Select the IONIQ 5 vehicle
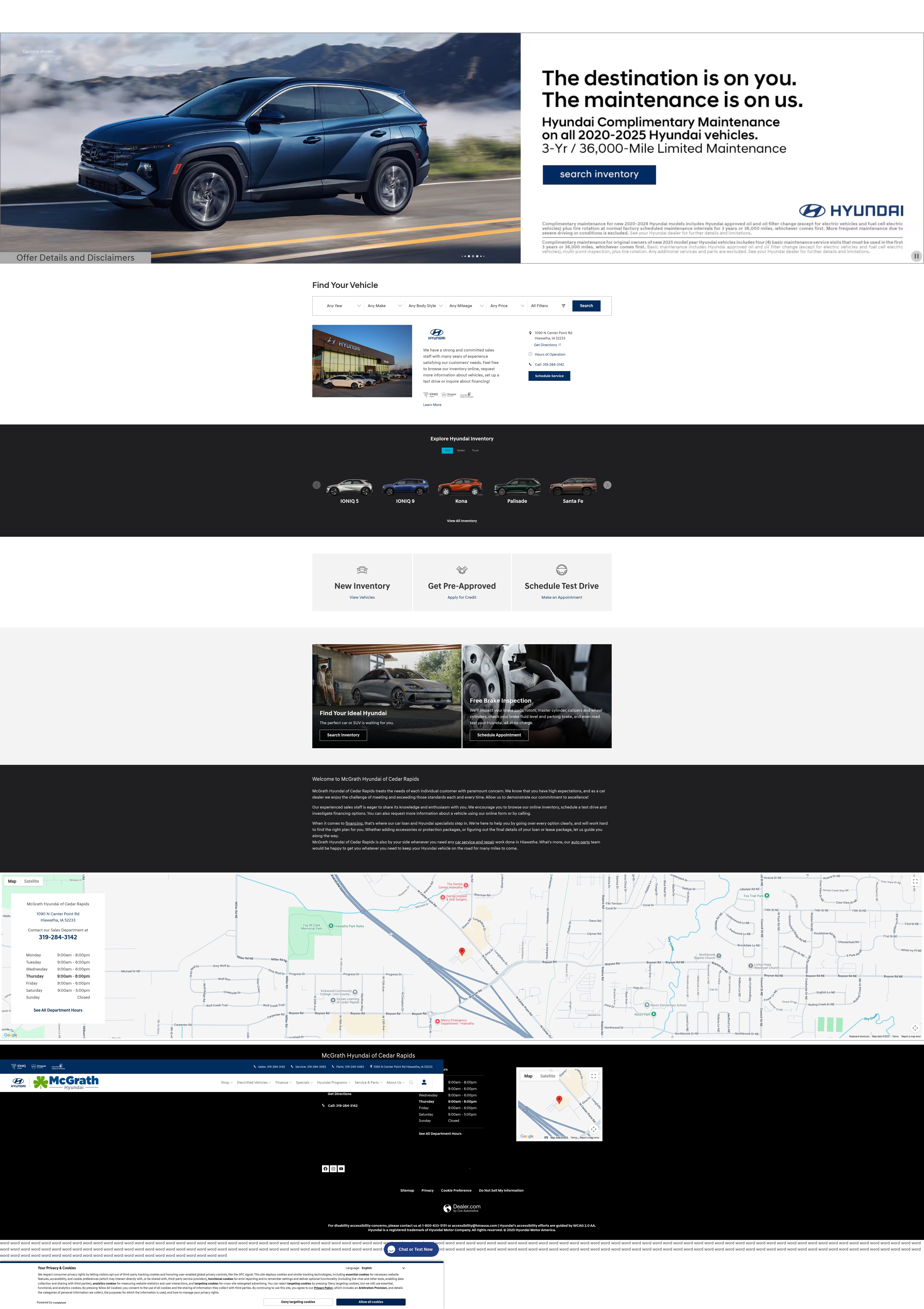 pyautogui.click(x=350, y=491)
